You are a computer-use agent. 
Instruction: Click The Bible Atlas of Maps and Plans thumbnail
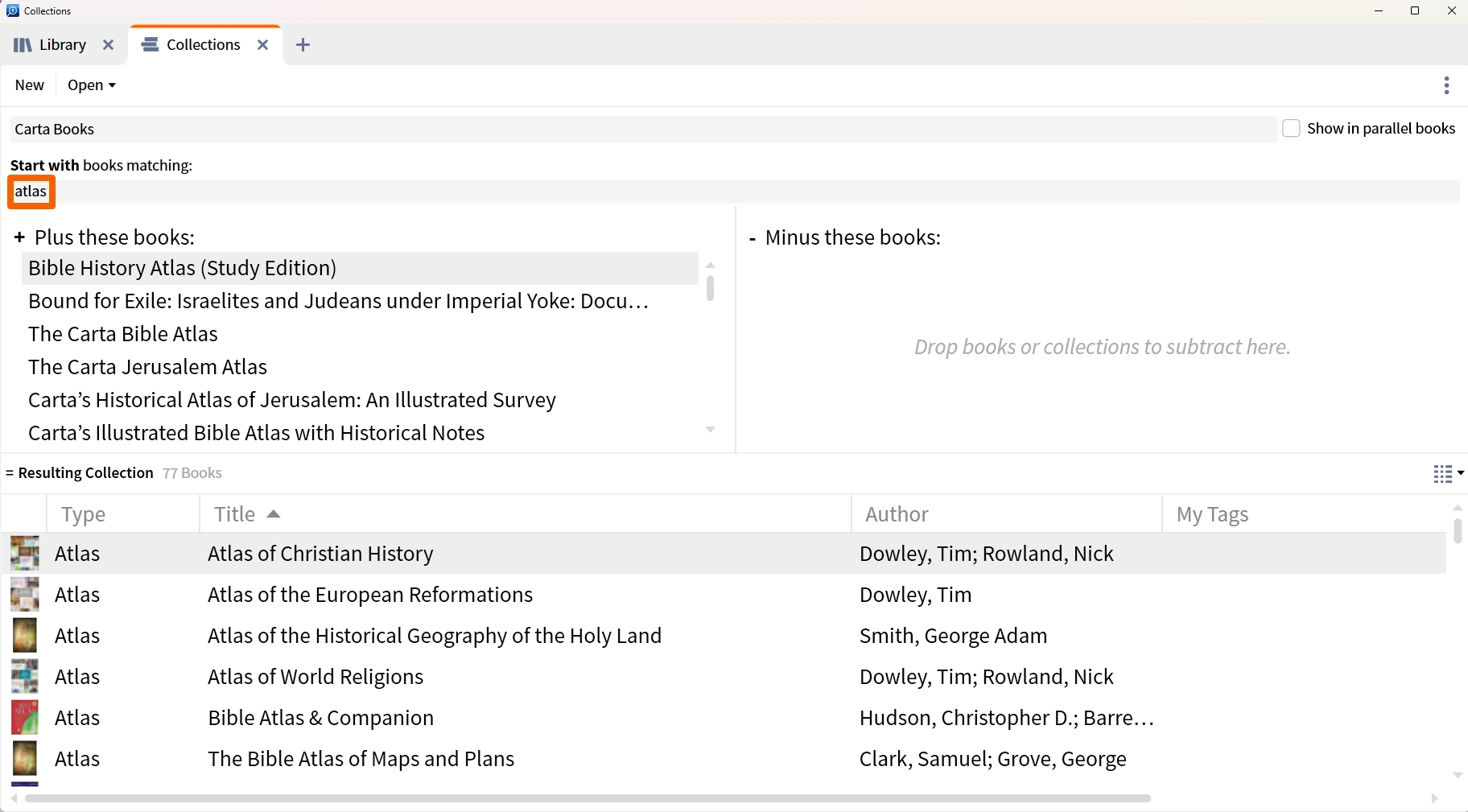click(25, 759)
